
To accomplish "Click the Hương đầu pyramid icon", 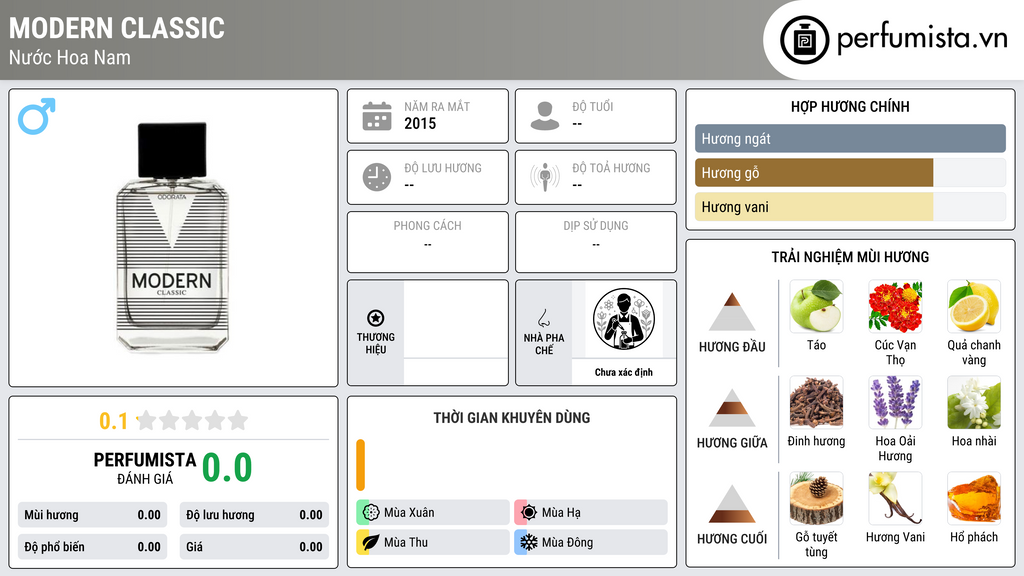I will (732, 312).
